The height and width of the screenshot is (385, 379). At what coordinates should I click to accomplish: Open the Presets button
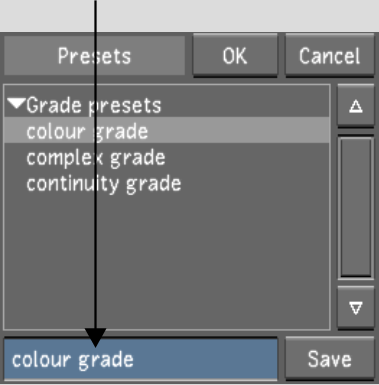pos(94,56)
